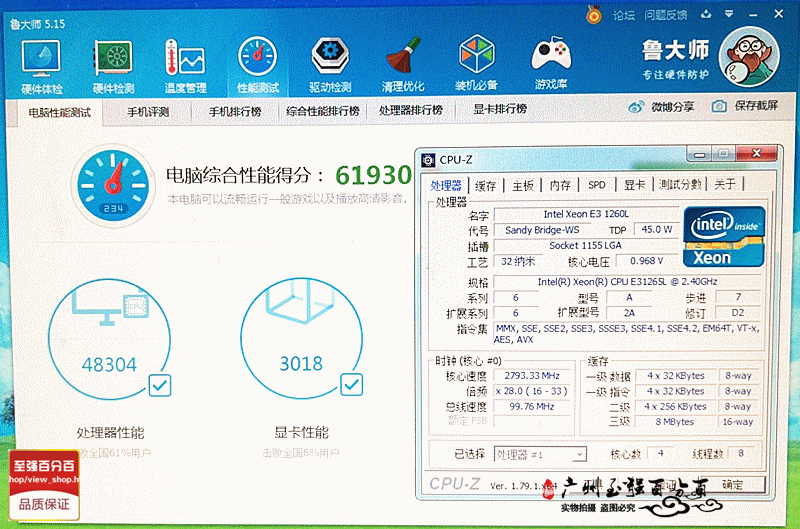Switch to 电脑性能测试 tab

click(x=60, y=112)
